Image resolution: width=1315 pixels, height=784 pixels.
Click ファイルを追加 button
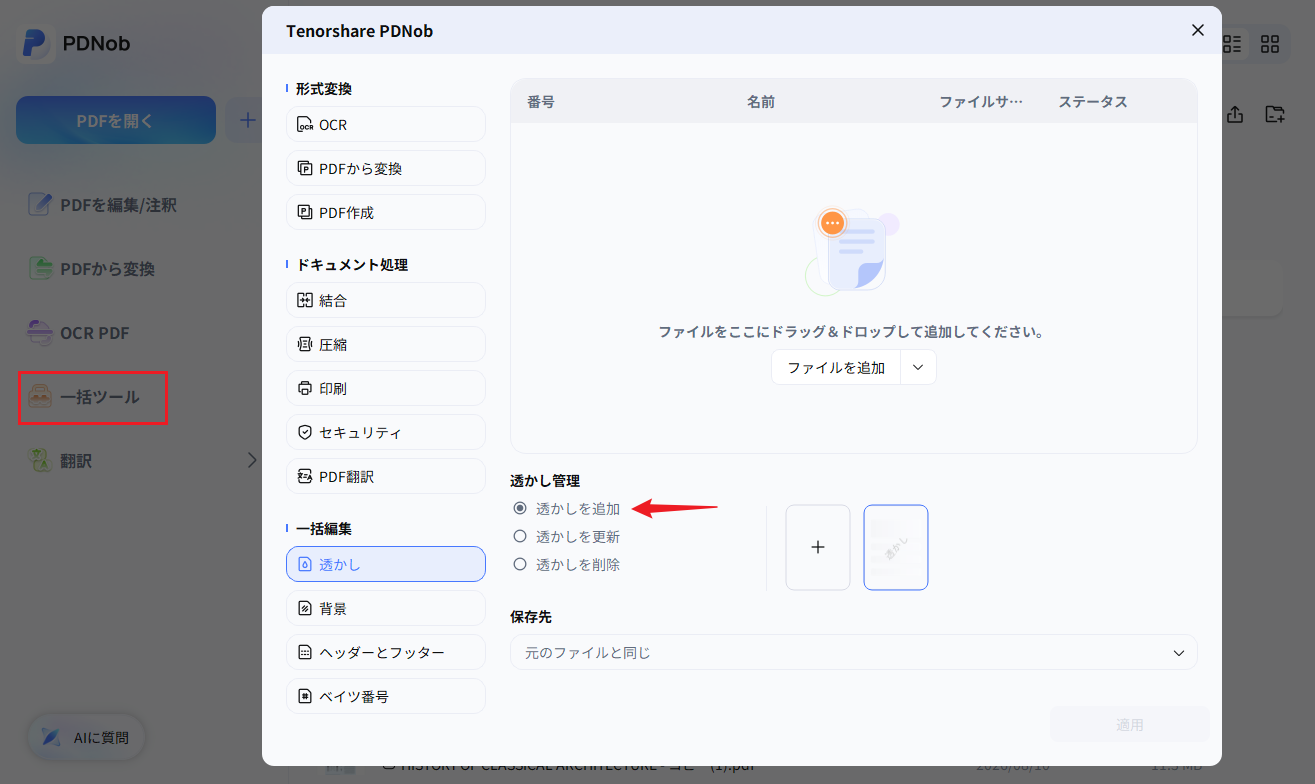pos(836,367)
